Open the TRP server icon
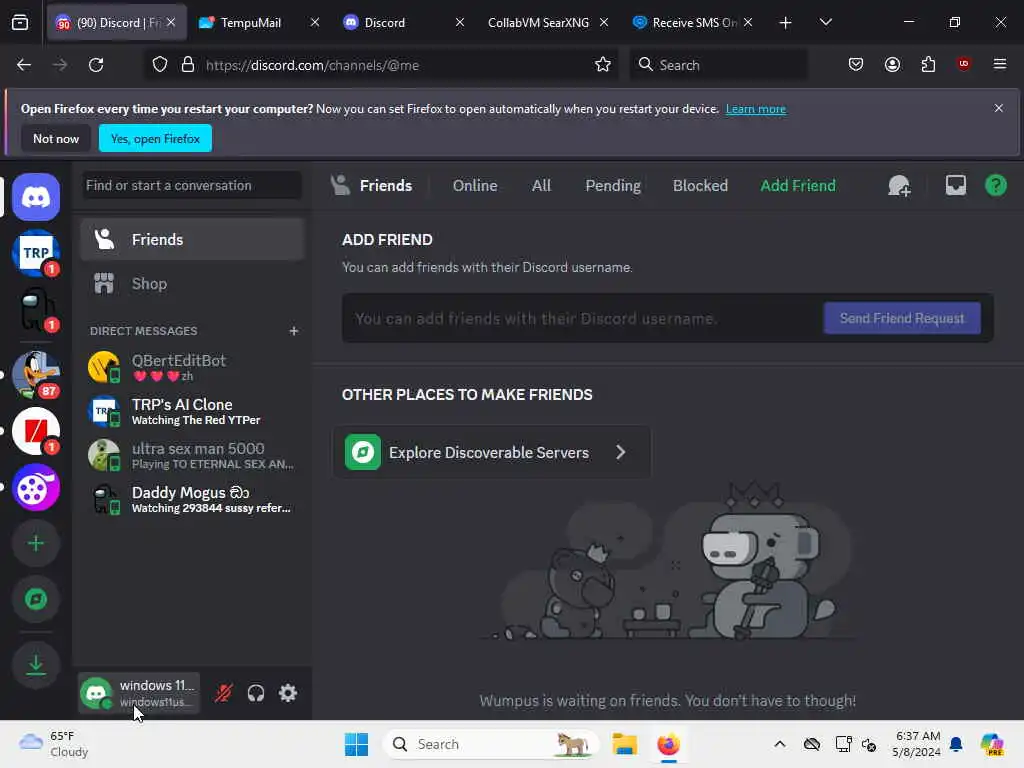This screenshot has width=1024, height=768. [36, 253]
